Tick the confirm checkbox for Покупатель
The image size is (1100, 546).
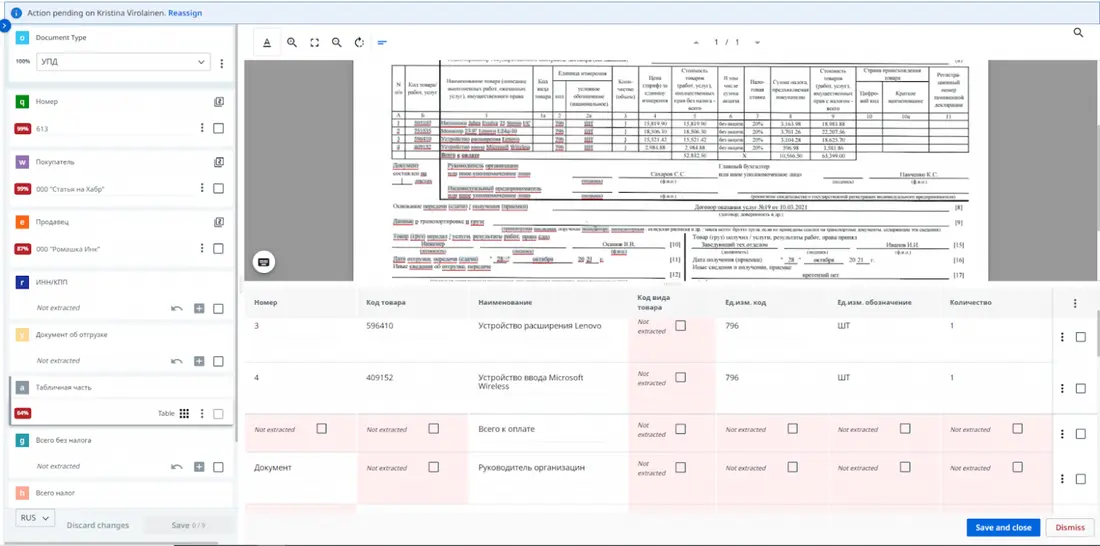(218, 188)
